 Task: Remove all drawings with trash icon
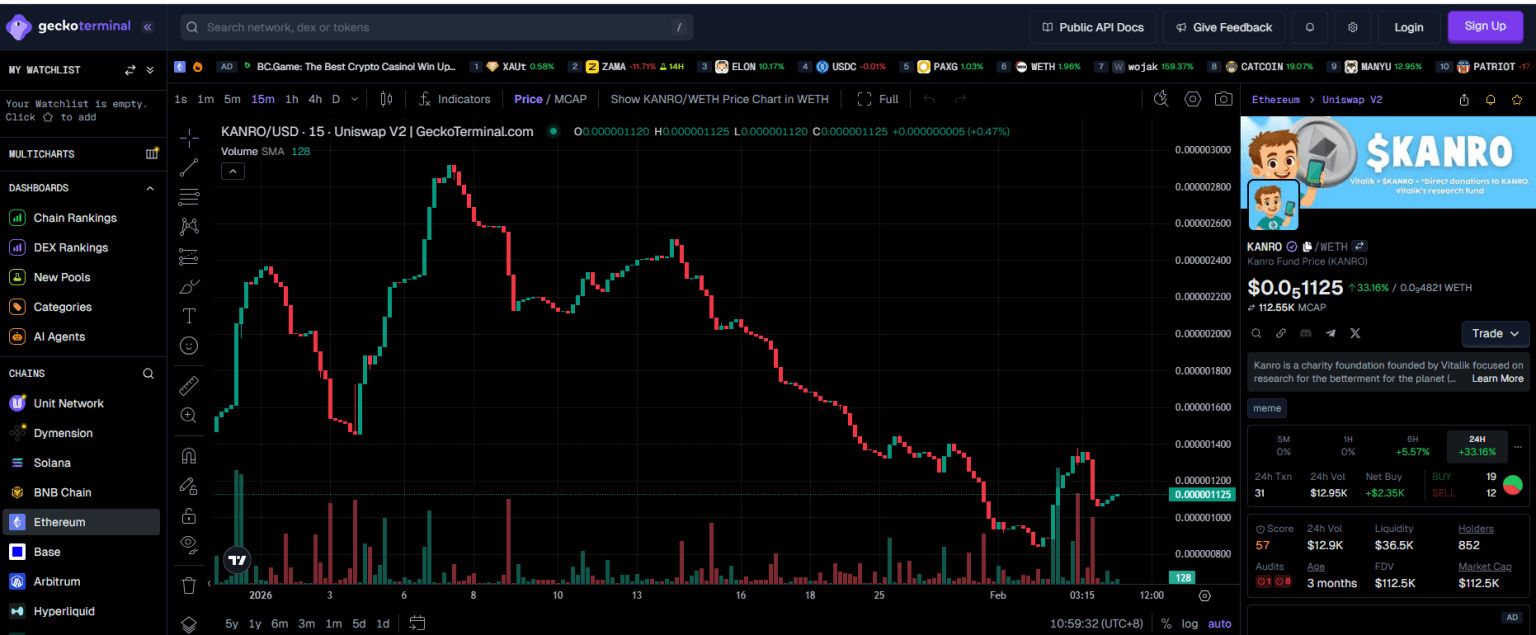[188, 584]
